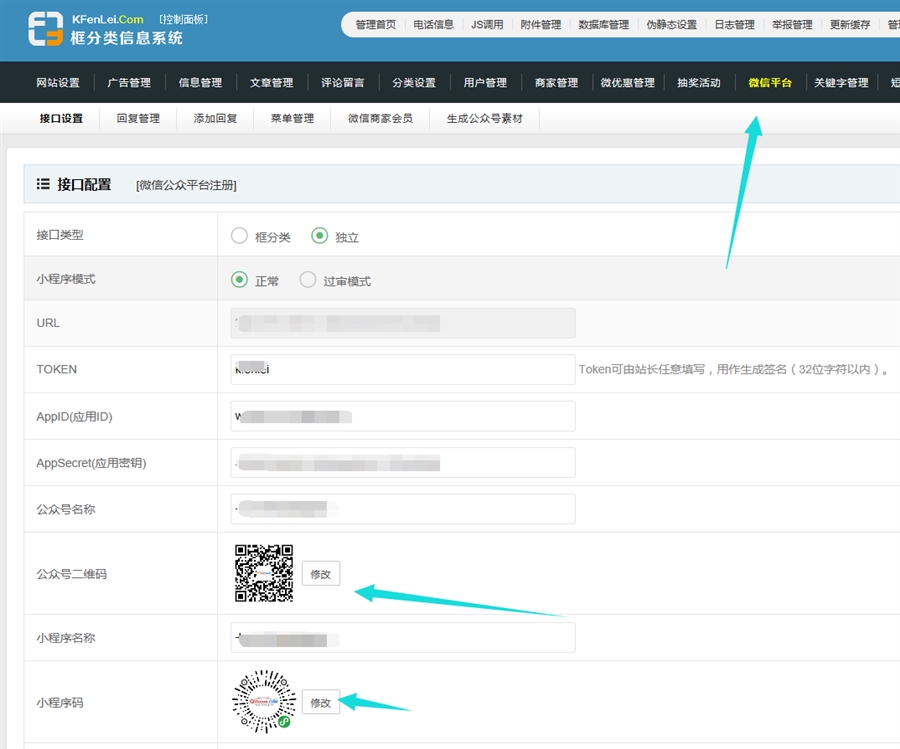Choose 正常 mini program mode
900x749 pixels.
click(x=239, y=280)
